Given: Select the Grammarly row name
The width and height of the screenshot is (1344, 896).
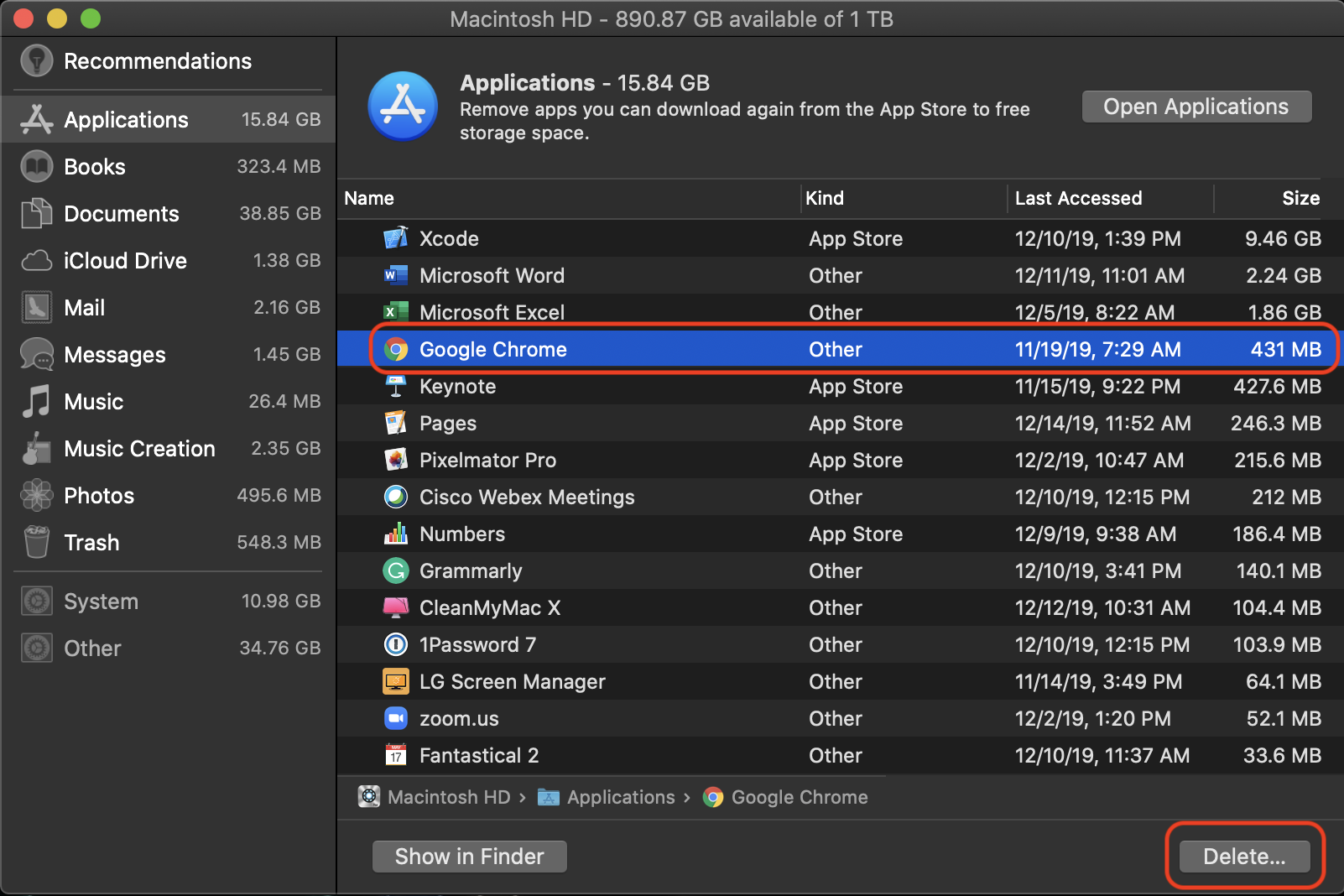Looking at the screenshot, I should [x=471, y=570].
